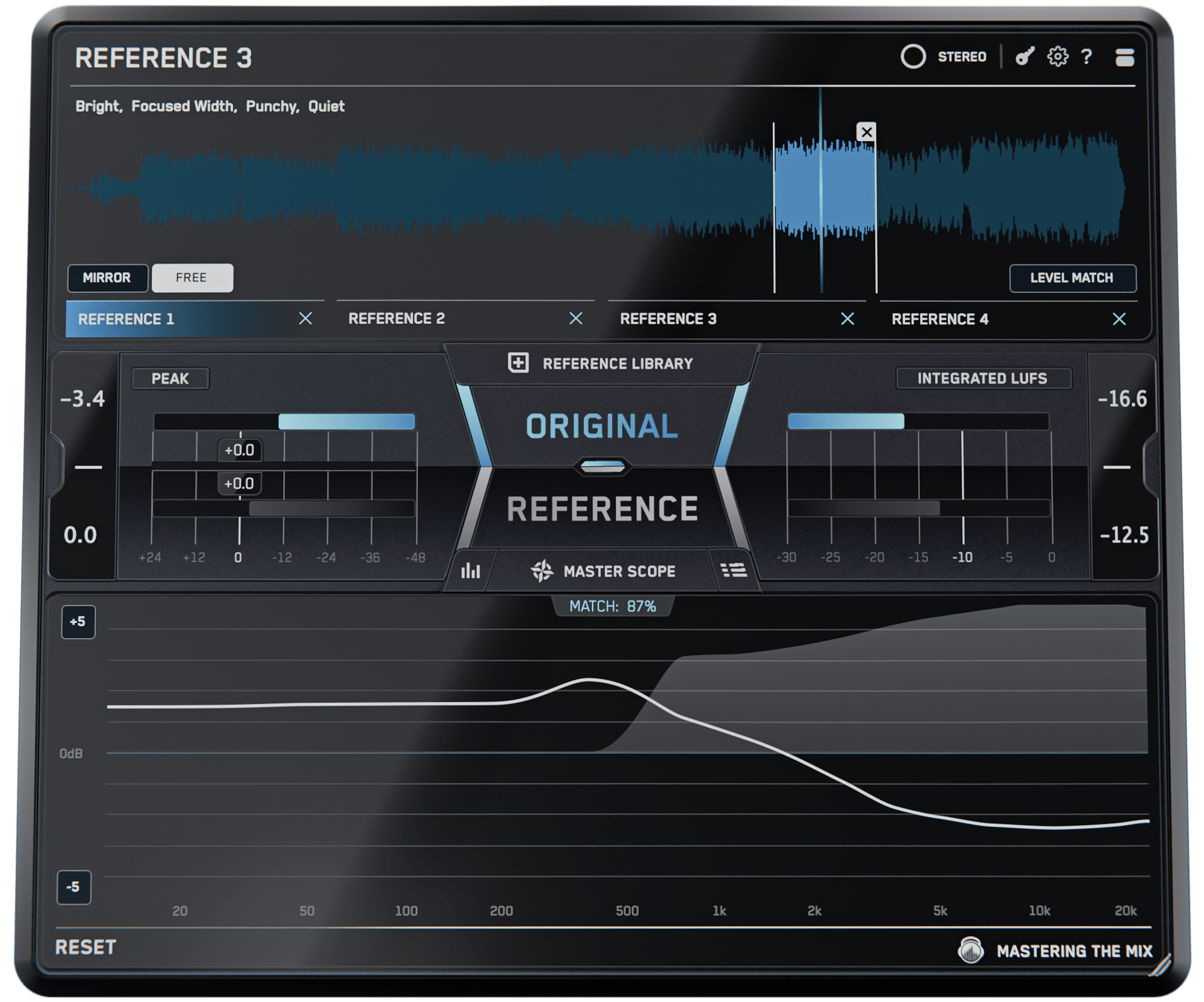Click the Level Match button

pos(1072,278)
